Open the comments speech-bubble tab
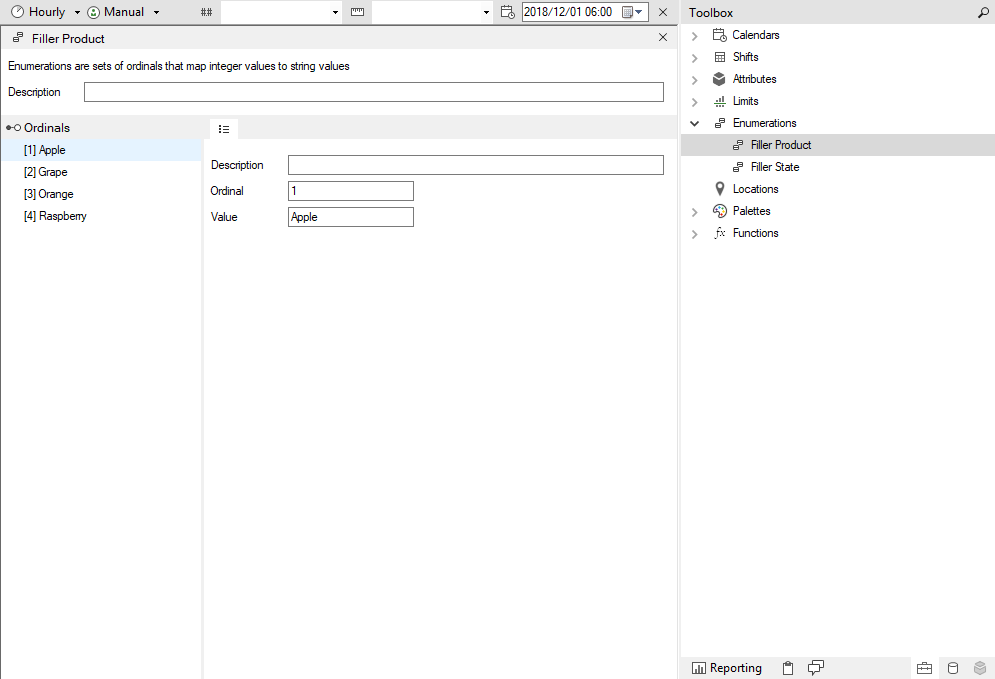 click(x=816, y=668)
